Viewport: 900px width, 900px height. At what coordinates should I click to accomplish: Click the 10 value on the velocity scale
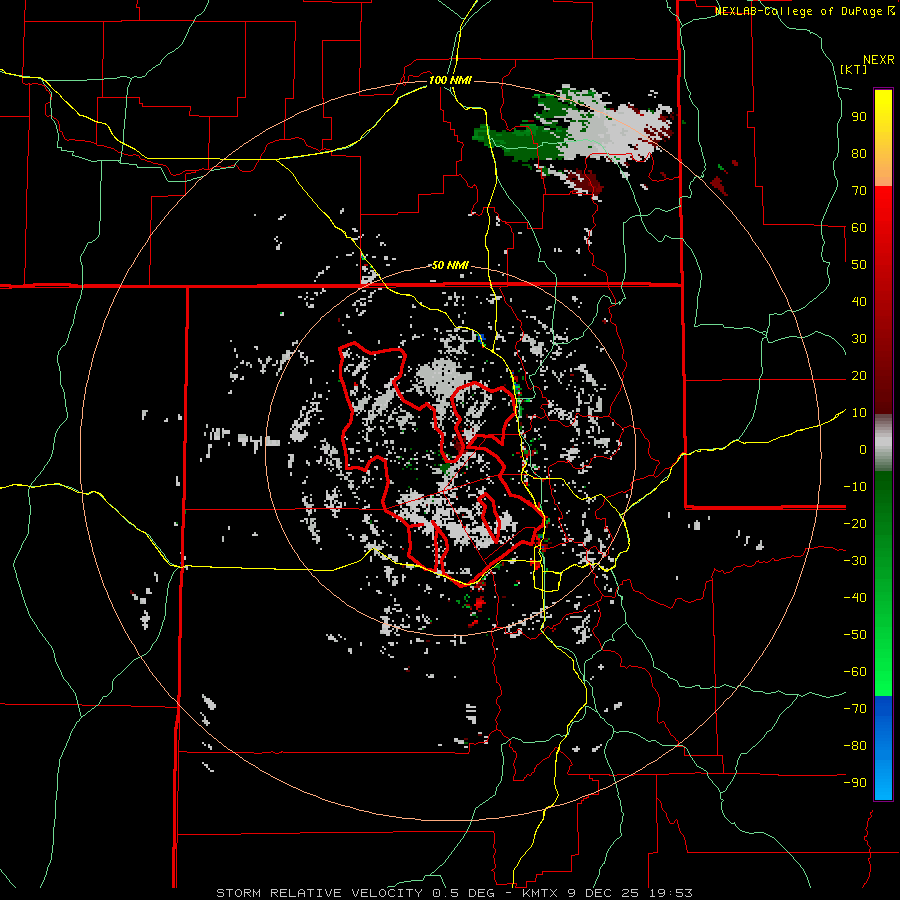[x=859, y=413]
